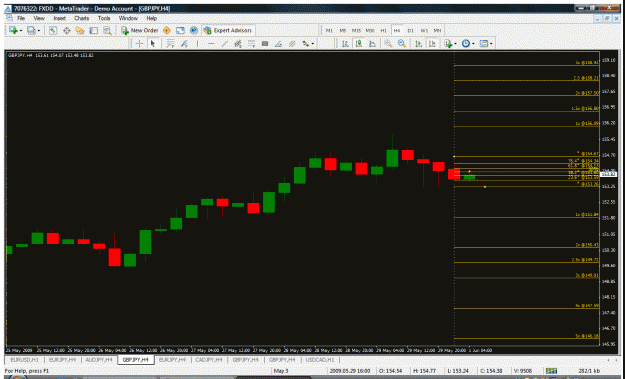
Task: Open the Insert menu
Action: 59,18
